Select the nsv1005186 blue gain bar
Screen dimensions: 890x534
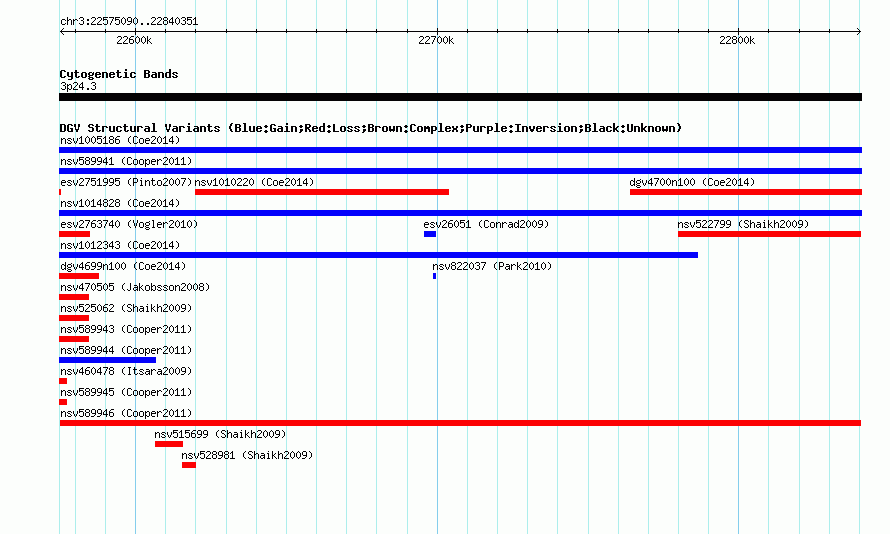(460, 150)
